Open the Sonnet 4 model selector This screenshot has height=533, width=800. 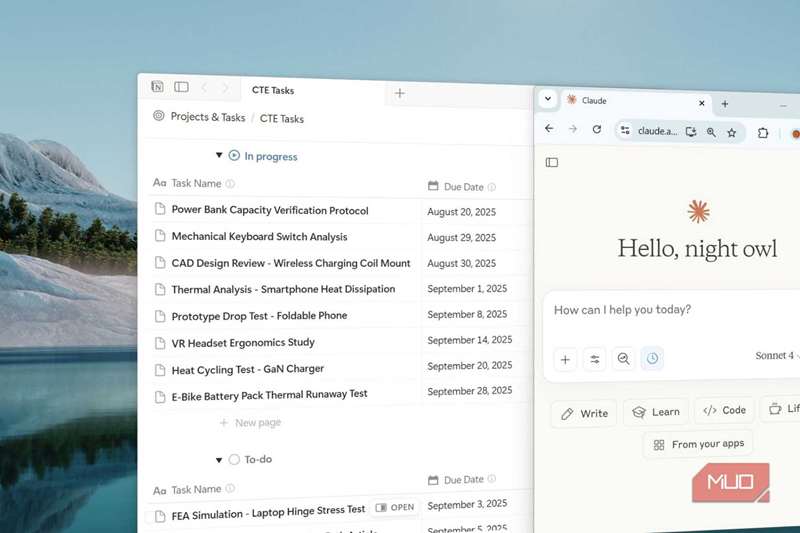776,356
